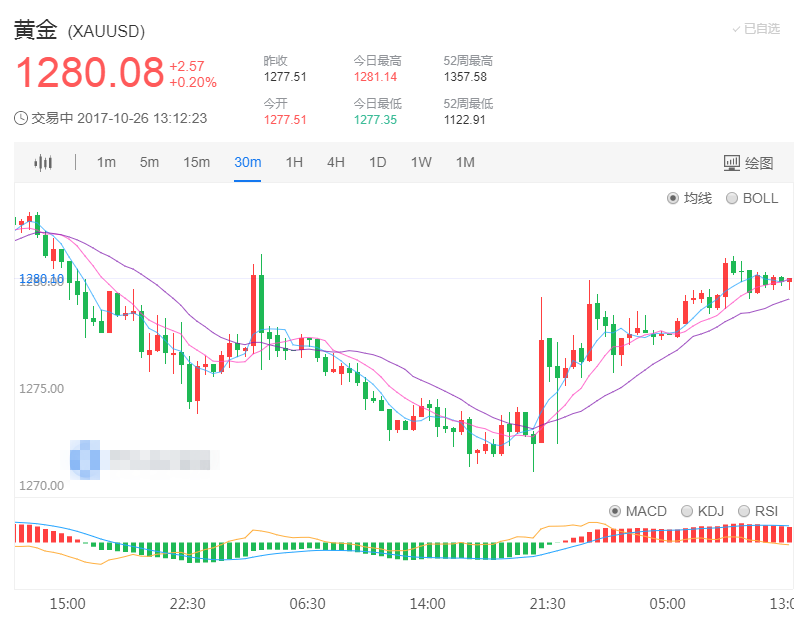
Task: Open the 1W weekly chart
Action: (420, 162)
